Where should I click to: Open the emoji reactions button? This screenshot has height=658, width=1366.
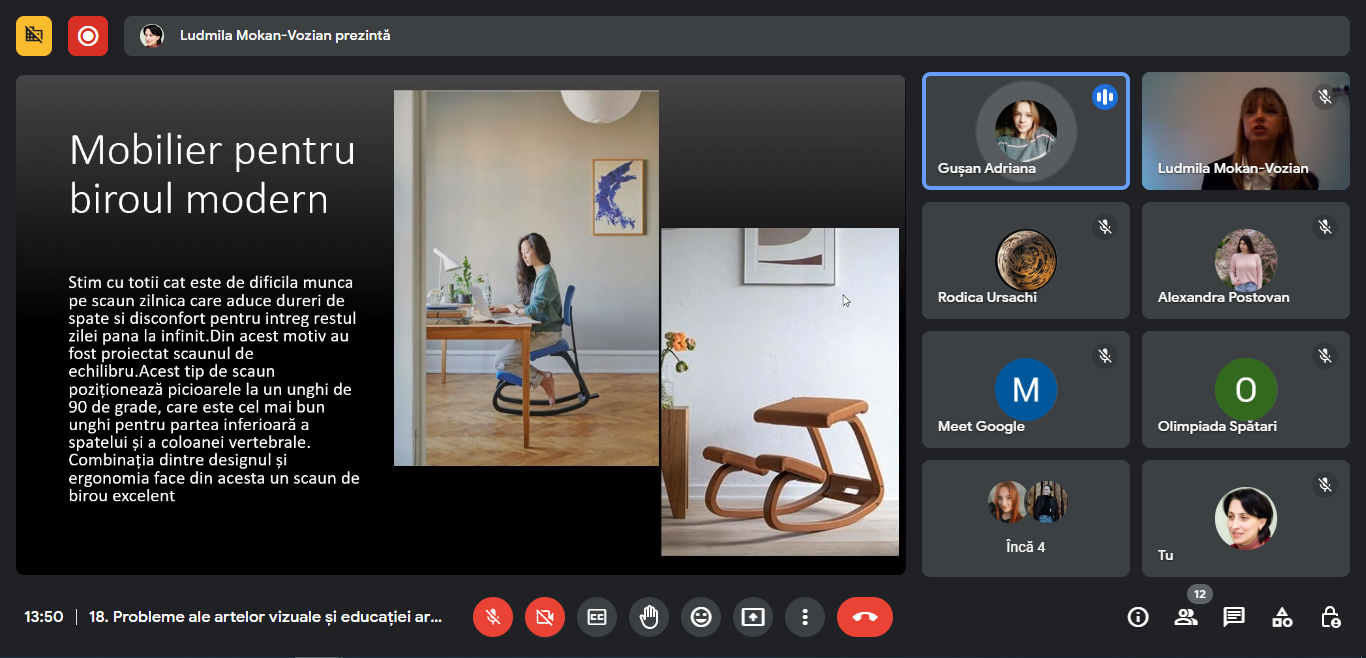click(701, 617)
